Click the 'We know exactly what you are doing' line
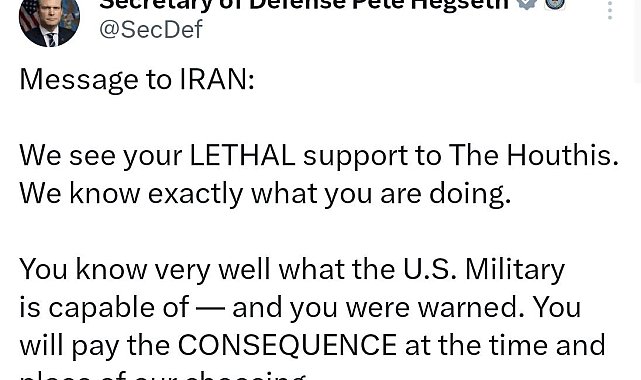This screenshot has height=380, width=641. [x=265, y=194]
